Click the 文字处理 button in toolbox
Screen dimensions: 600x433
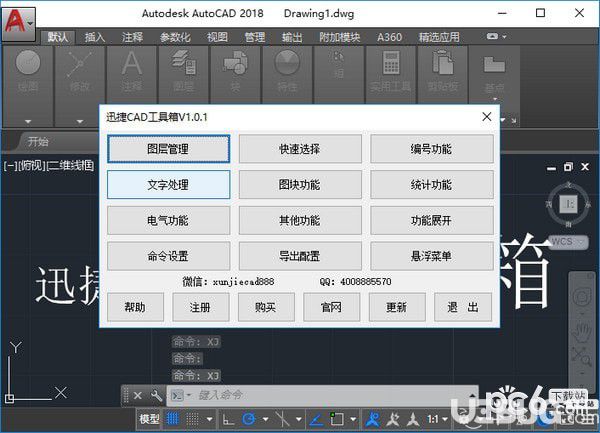coord(168,185)
